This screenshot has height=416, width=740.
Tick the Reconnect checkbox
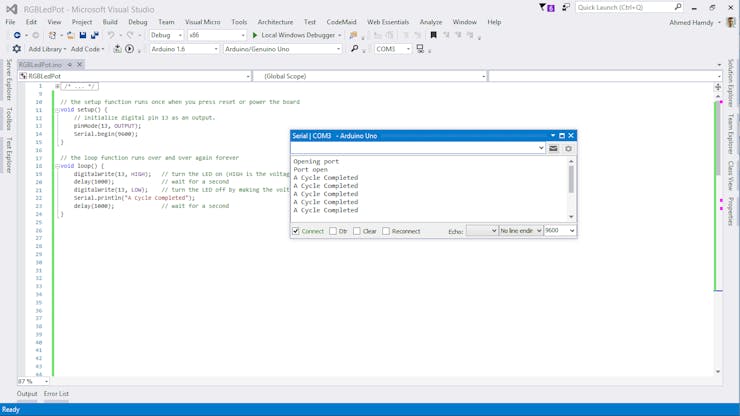386,231
